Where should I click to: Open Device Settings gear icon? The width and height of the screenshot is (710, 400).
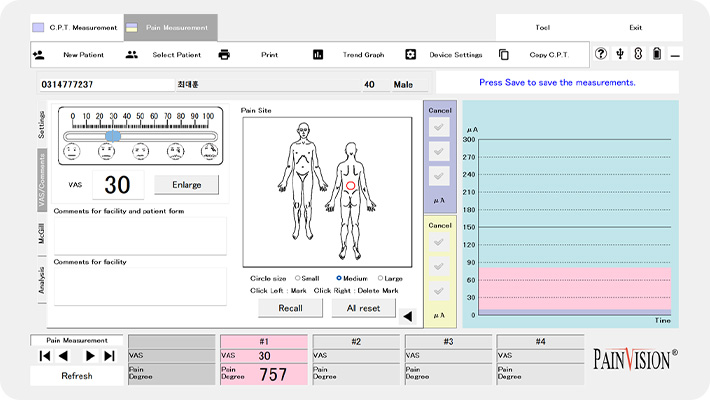(x=410, y=55)
